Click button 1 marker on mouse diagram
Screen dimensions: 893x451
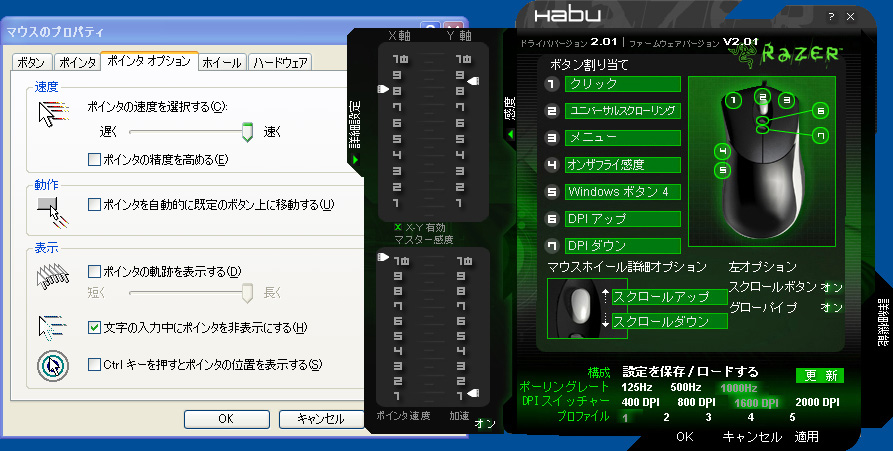pos(733,101)
